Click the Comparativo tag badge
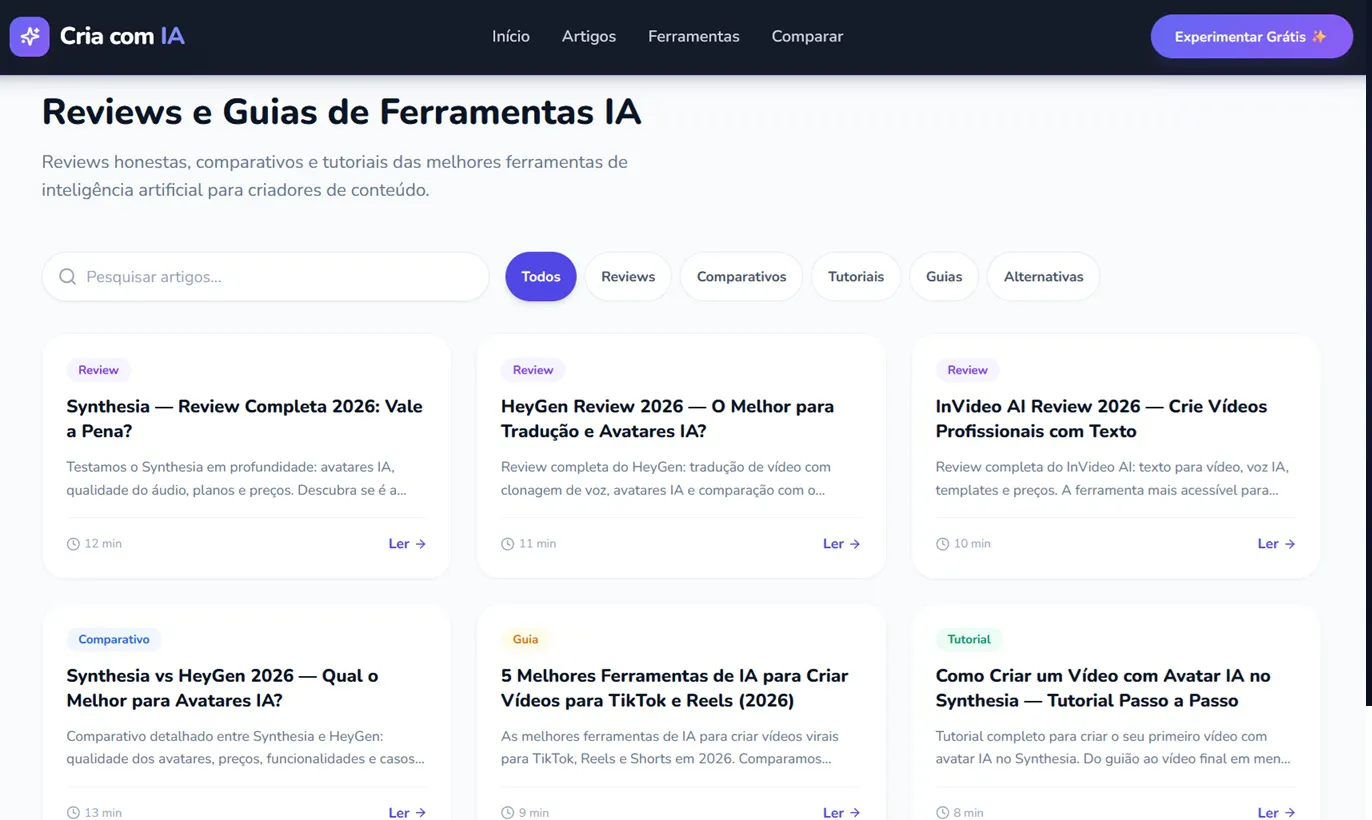 click(x=114, y=639)
